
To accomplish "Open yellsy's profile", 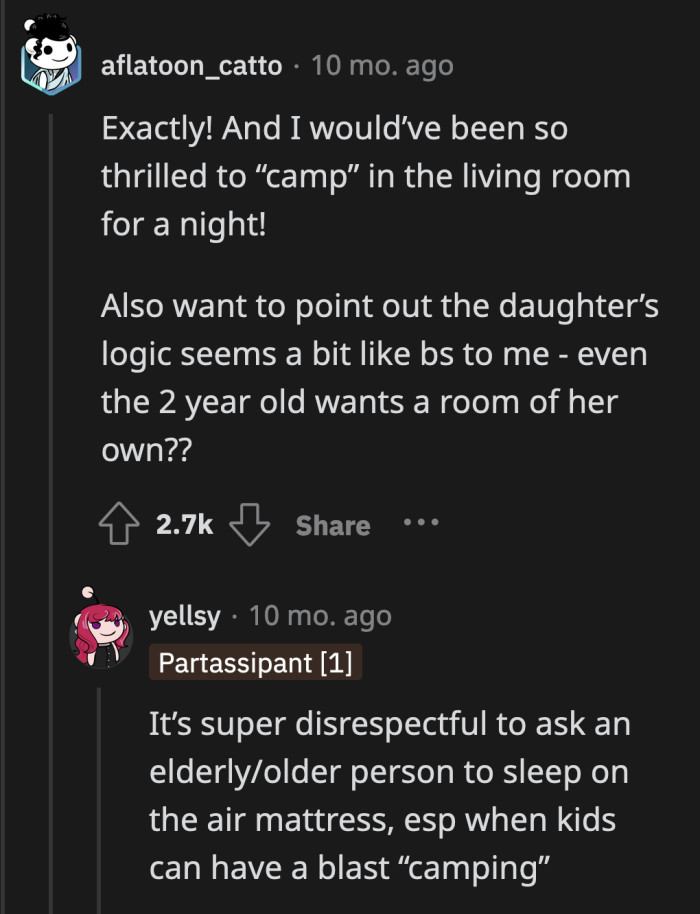I will click(185, 616).
